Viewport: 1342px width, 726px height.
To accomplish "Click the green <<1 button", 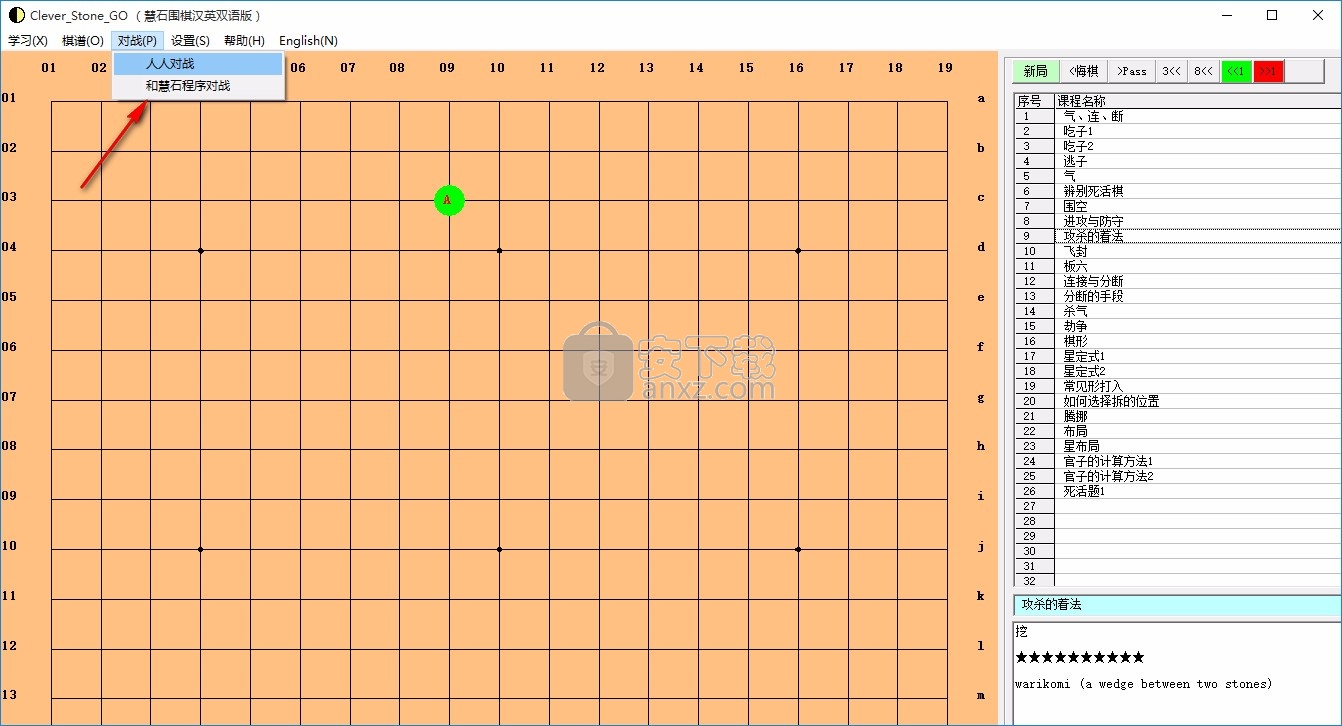I will [x=1236, y=71].
